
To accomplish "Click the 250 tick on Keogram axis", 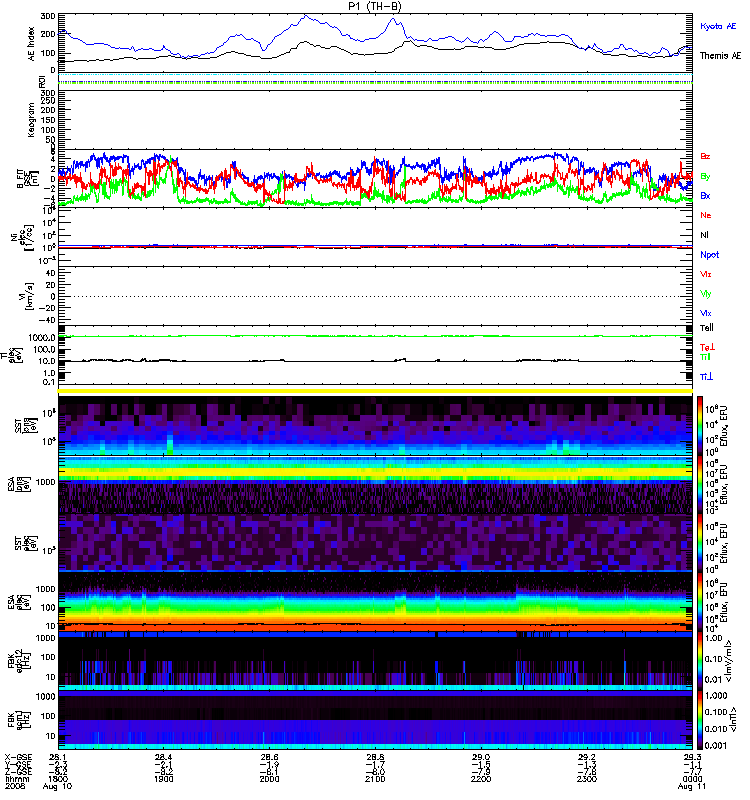I will (48, 102).
